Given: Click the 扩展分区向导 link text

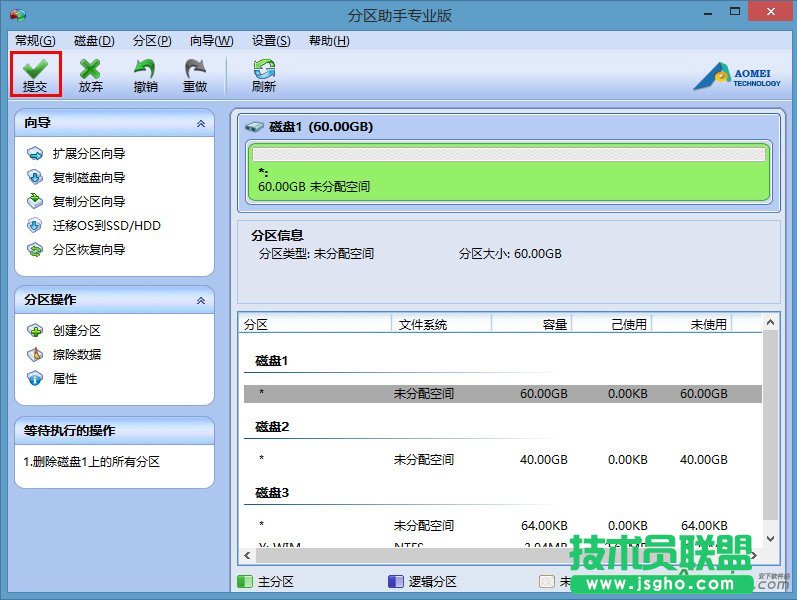Looking at the screenshot, I should pos(89,153).
